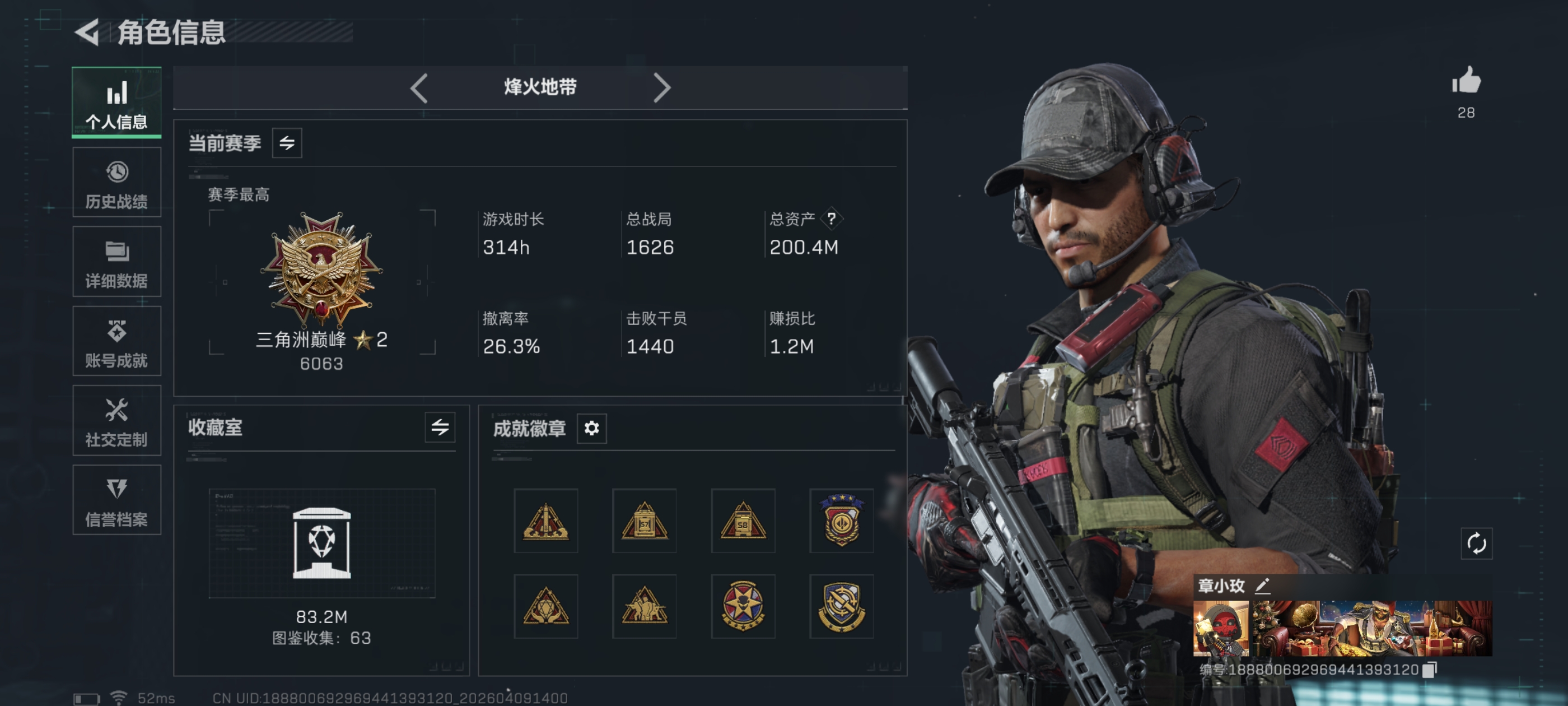Switch to next mode with right chevron

662,89
